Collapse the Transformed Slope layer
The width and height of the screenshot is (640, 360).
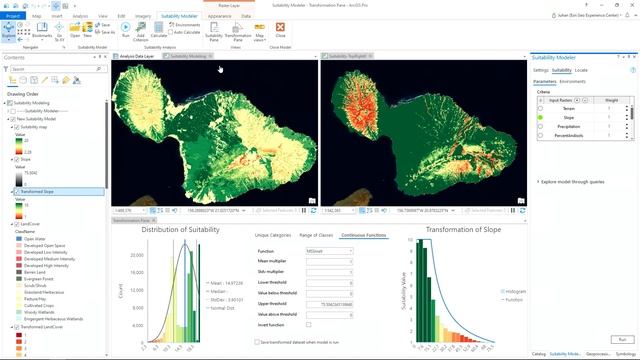click(12, 191)
